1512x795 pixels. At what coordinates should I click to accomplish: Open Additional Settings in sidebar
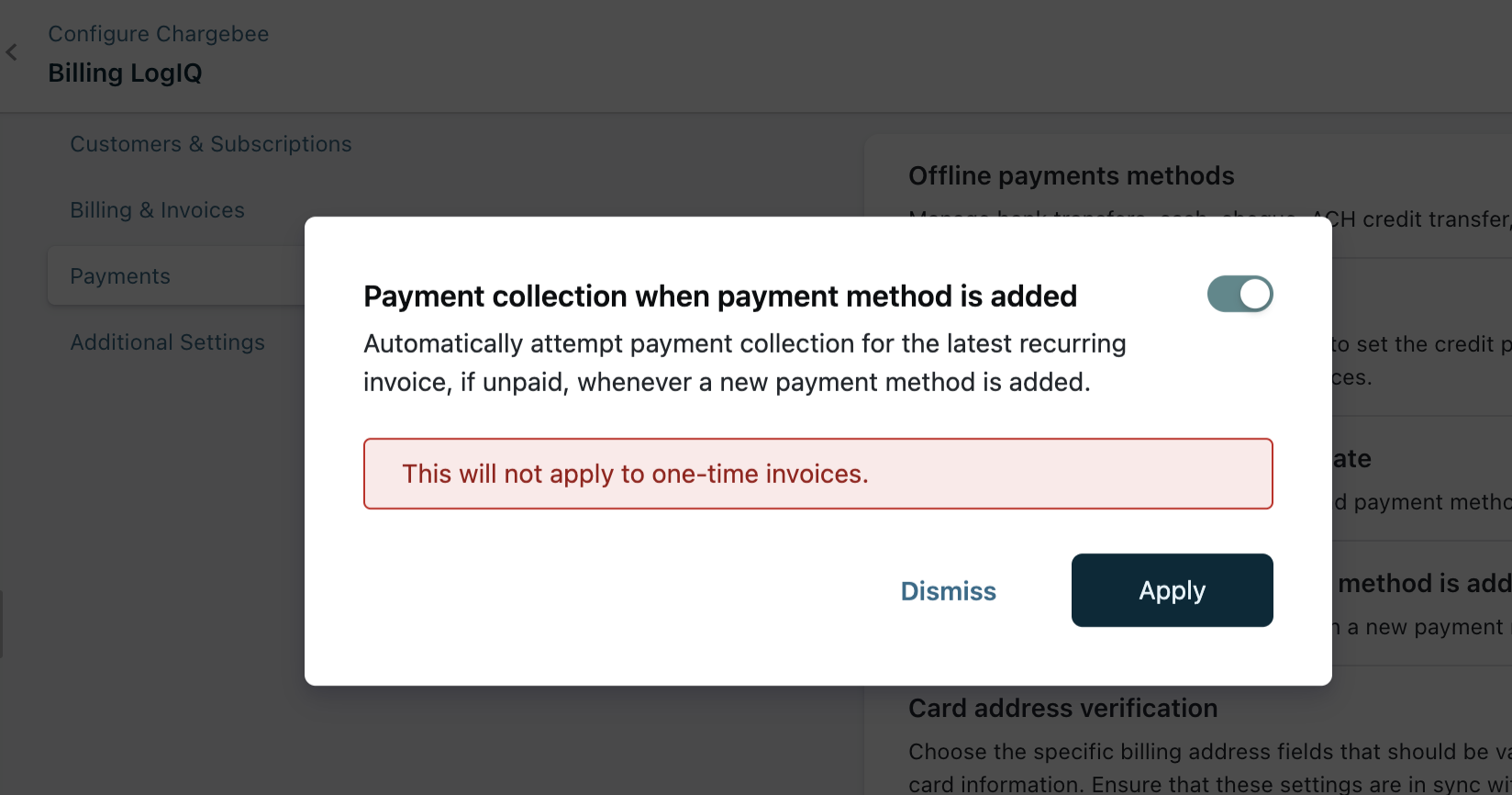168,342
